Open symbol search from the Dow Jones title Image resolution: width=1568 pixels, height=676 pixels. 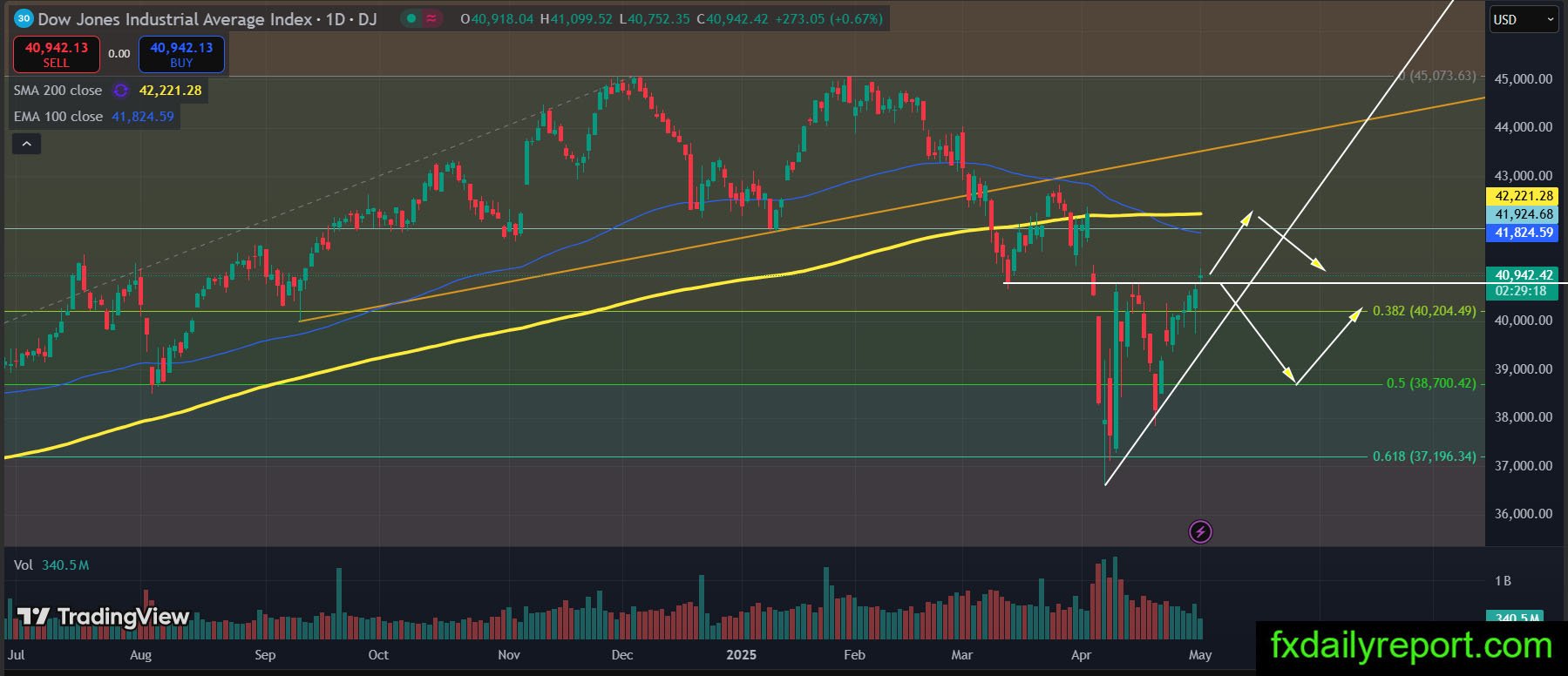[x=207, y=18]
